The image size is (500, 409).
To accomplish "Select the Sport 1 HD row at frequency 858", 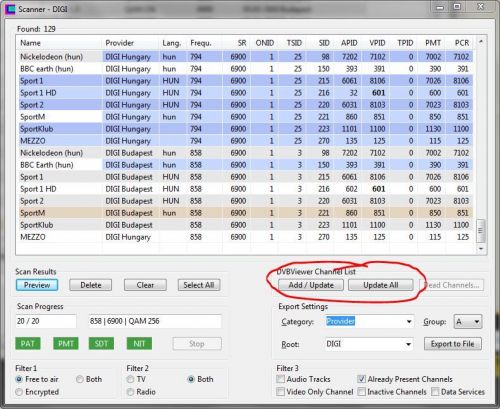I will pyautogui.click(x=245, y=189).
